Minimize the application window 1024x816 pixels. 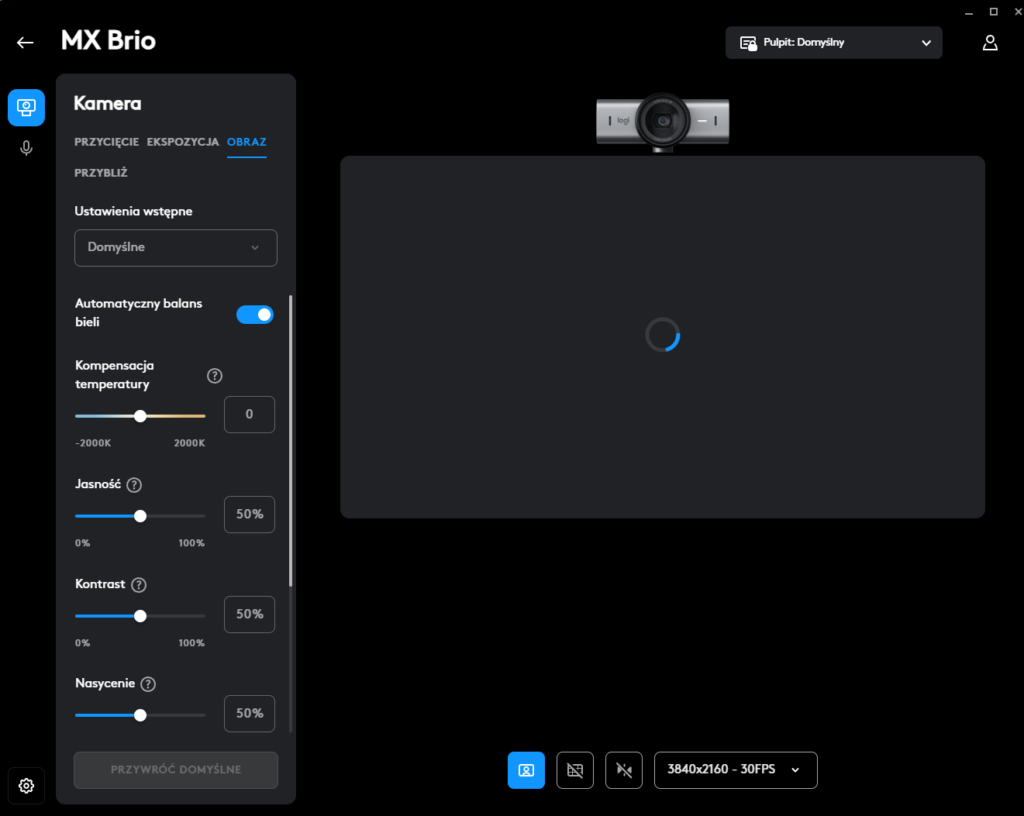968,12
